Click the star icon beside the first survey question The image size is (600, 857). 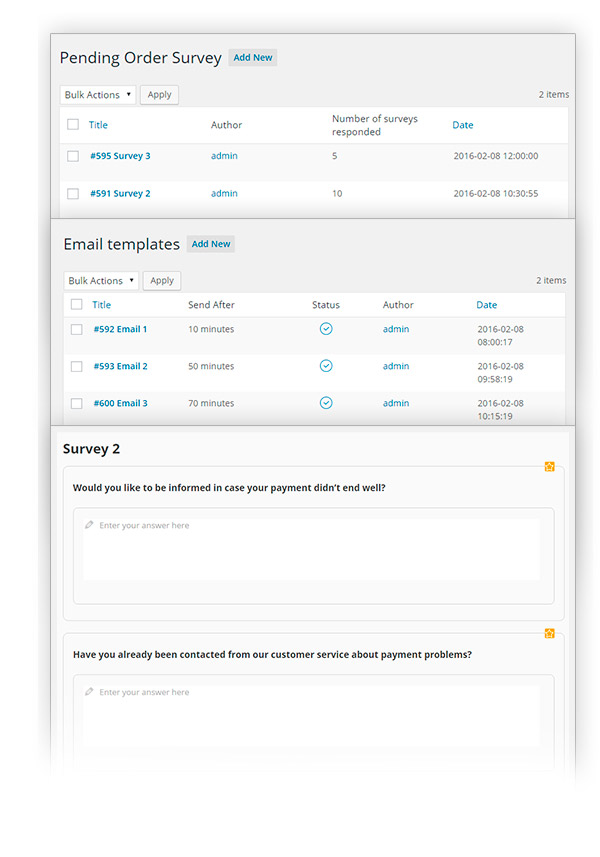(549, 467)
